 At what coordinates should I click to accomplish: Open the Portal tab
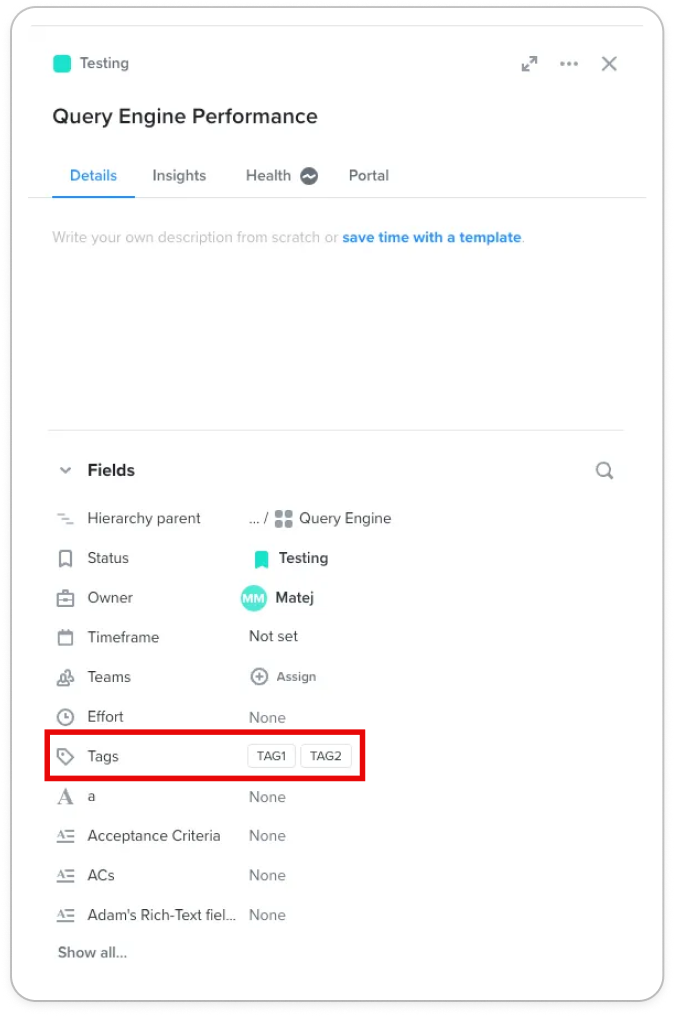tap(369, 176)
